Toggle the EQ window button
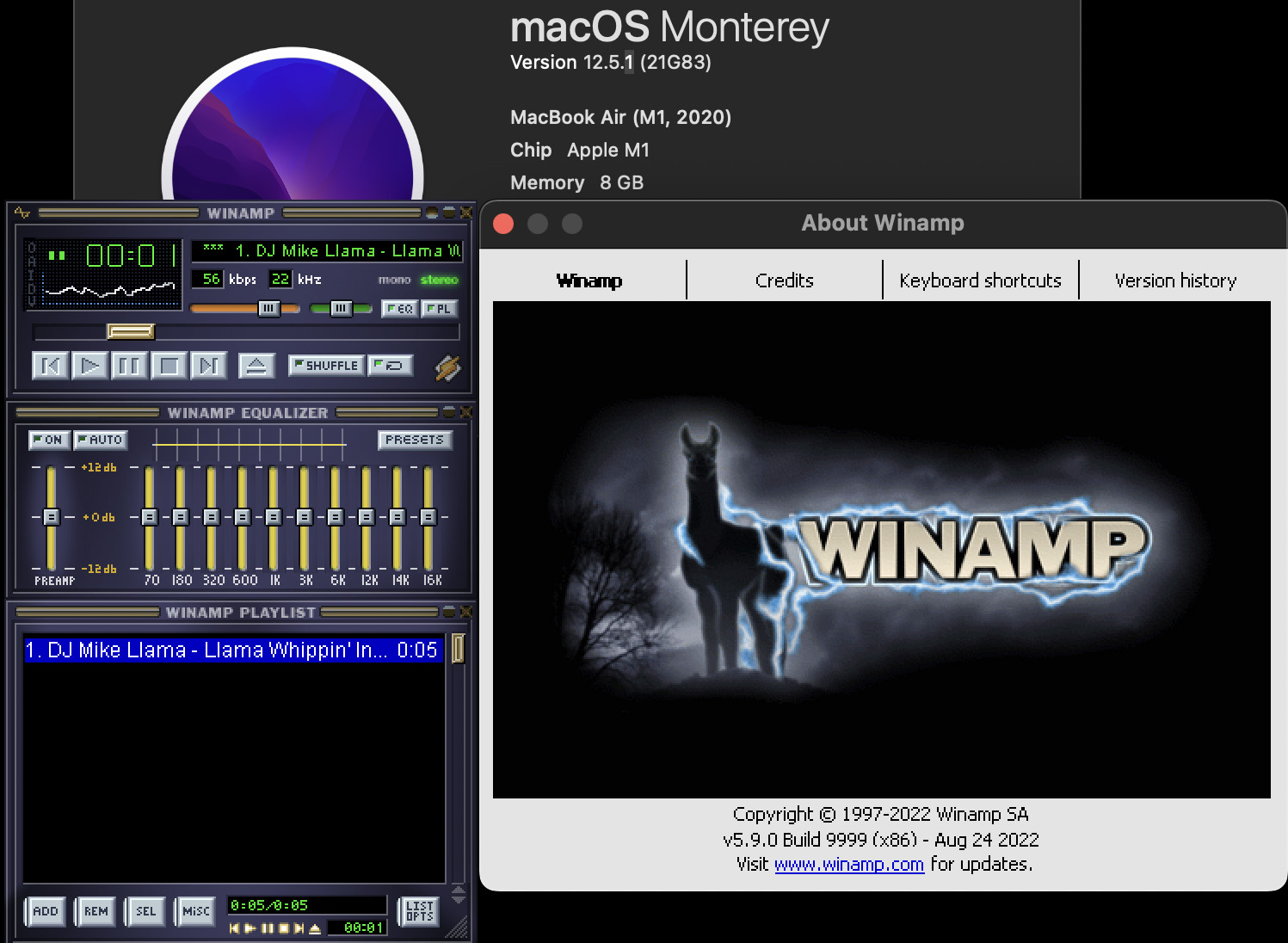Viewport: 1288px width, 943px height. pos(400,309)
